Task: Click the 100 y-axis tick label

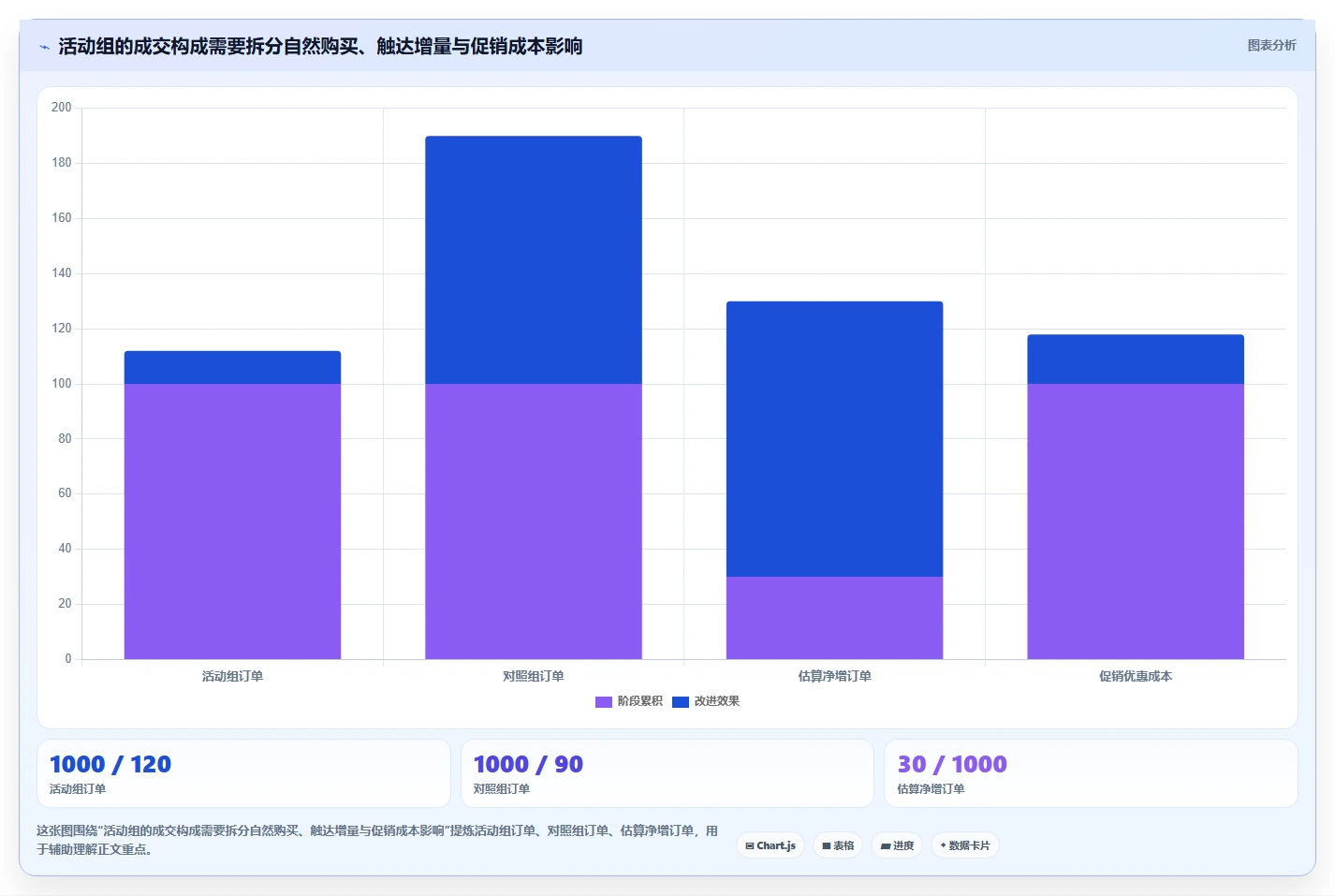Action: point(62,384)
